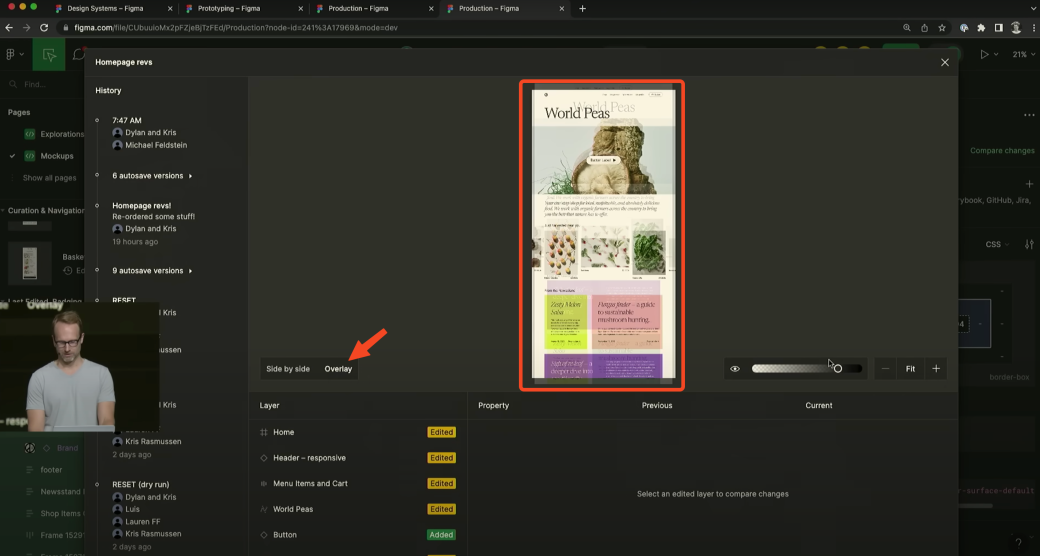The width and height of the screenshot is (1040, 556).
Task: Switch to Side by side view
Action: 288,369
